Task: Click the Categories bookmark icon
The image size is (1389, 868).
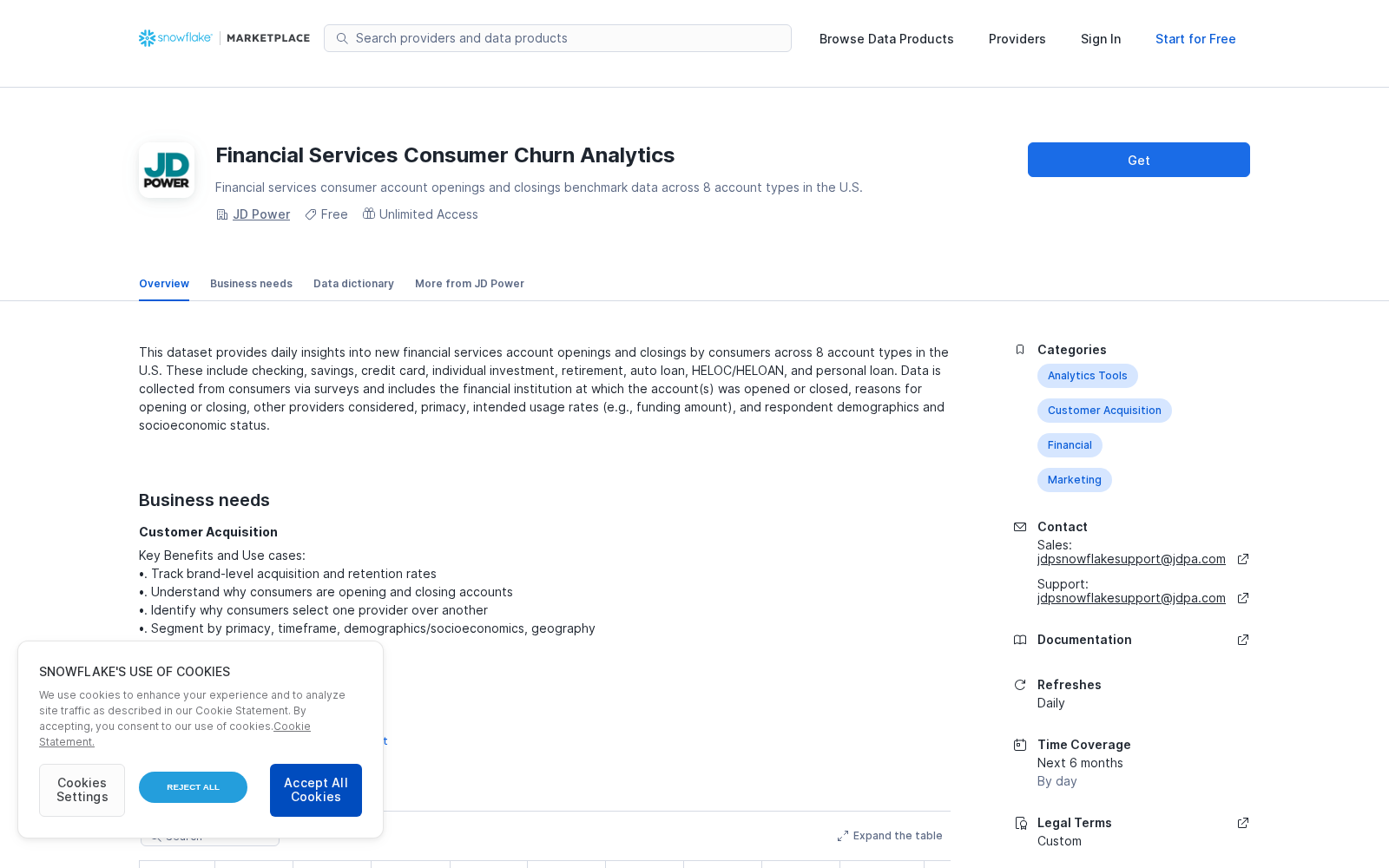Action: tap(1020, 350)
